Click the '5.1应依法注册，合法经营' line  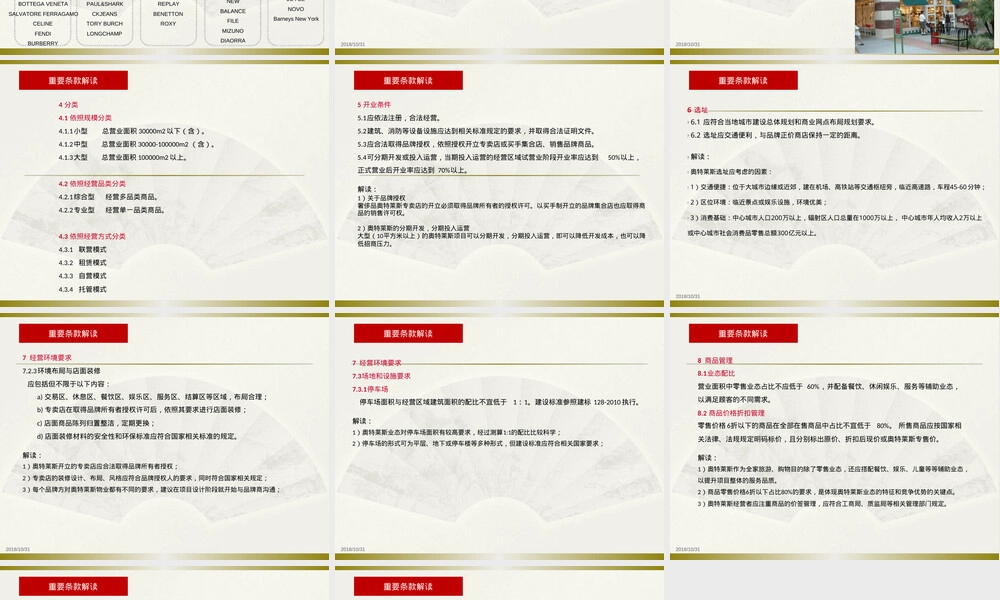pos(399,118)
